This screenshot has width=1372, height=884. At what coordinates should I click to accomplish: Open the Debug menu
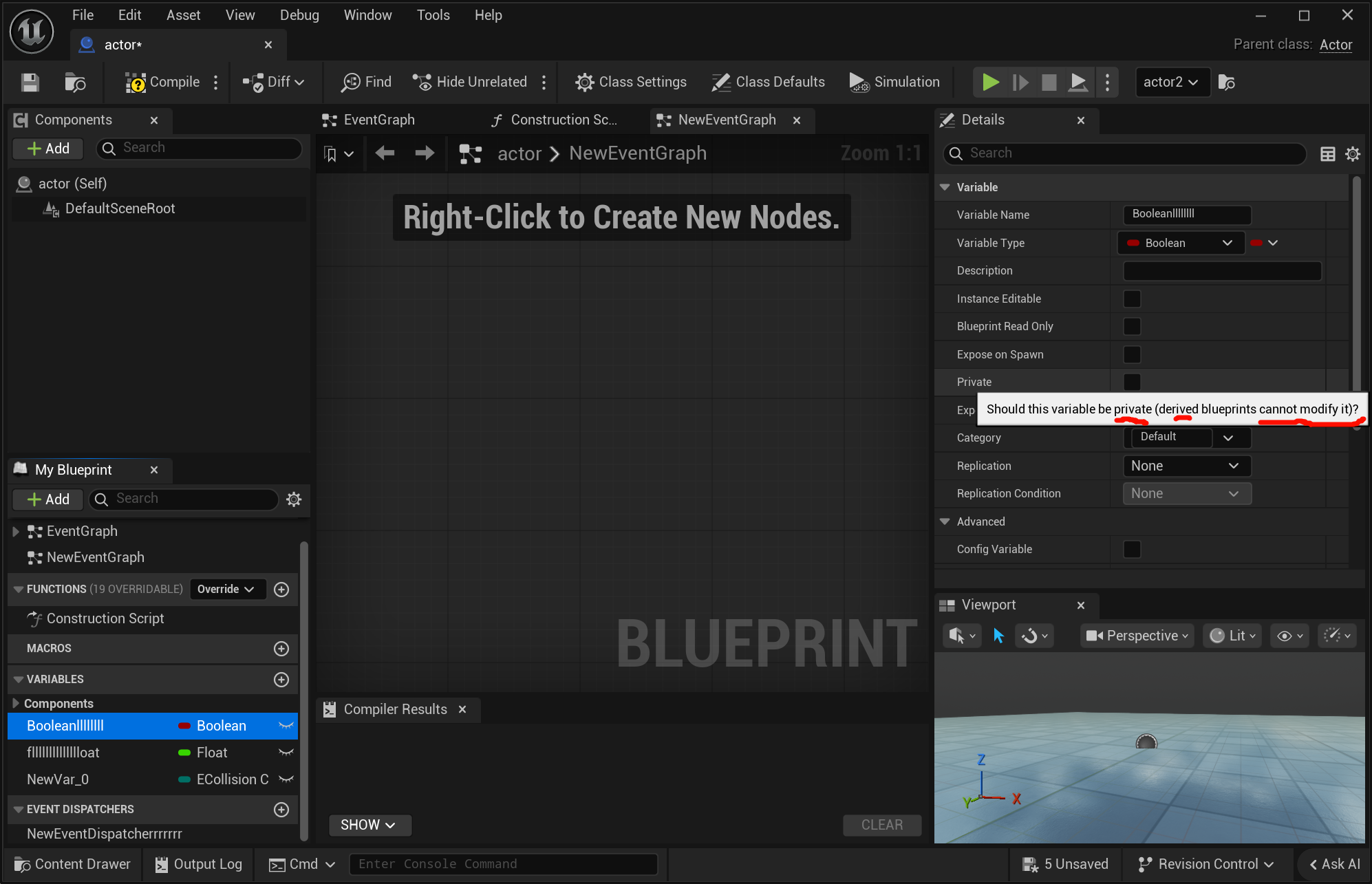click(x=299, y=15)
